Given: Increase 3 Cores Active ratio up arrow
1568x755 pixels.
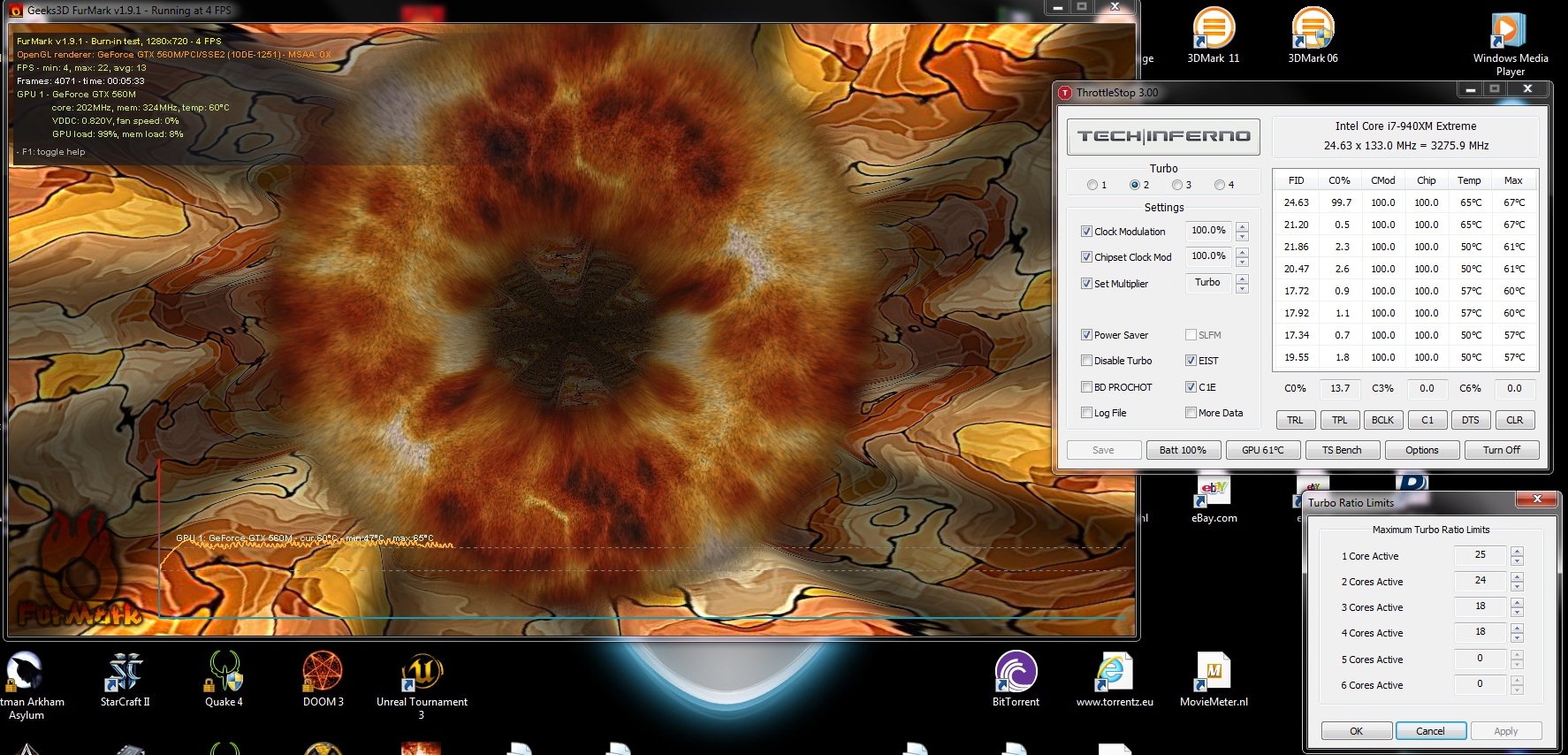Looking at the screenshot, I should 1517,603.
